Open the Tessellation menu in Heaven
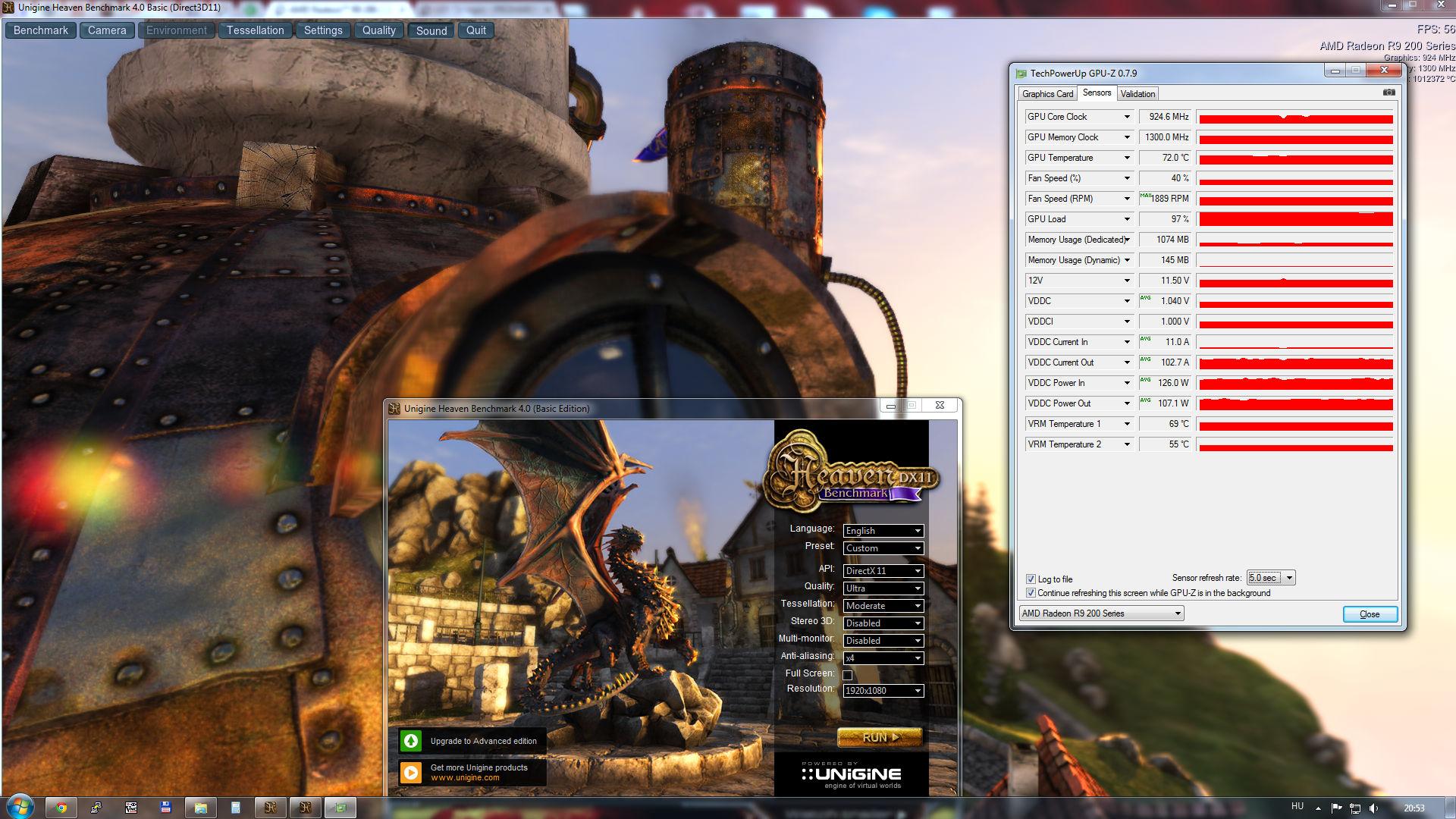 255,30
